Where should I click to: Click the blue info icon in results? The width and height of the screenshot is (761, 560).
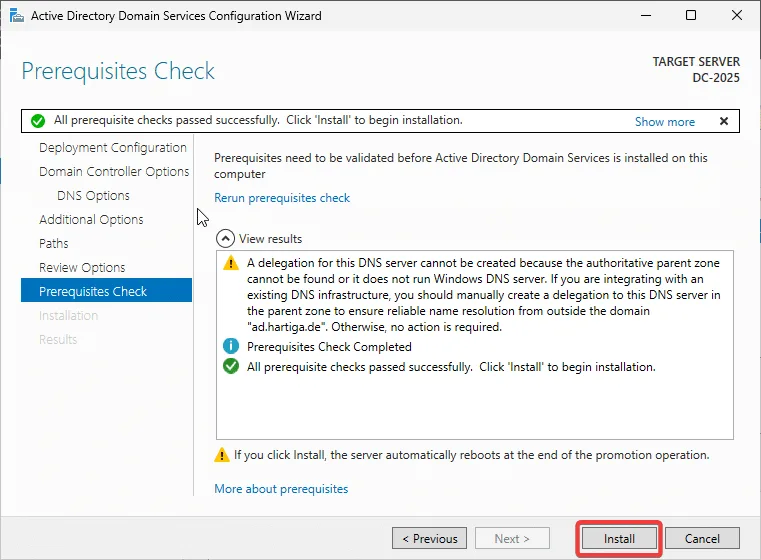(x=231, y=347)
